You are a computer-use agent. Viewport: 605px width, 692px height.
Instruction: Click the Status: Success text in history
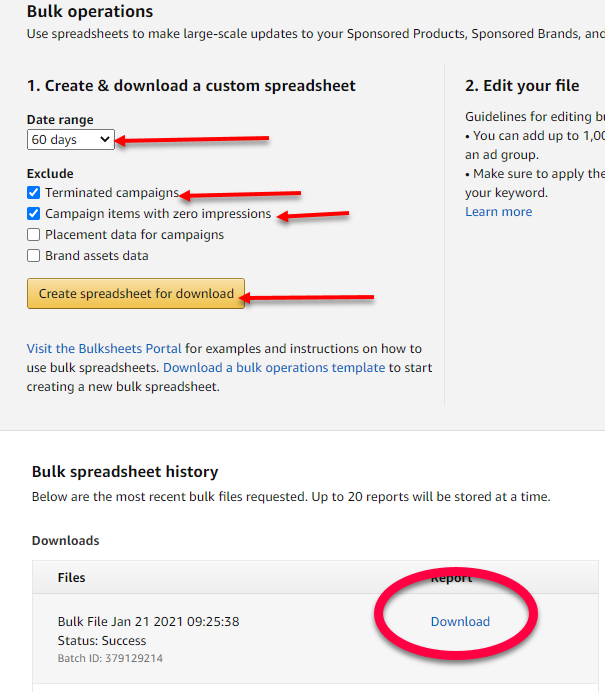pos(102,641)
